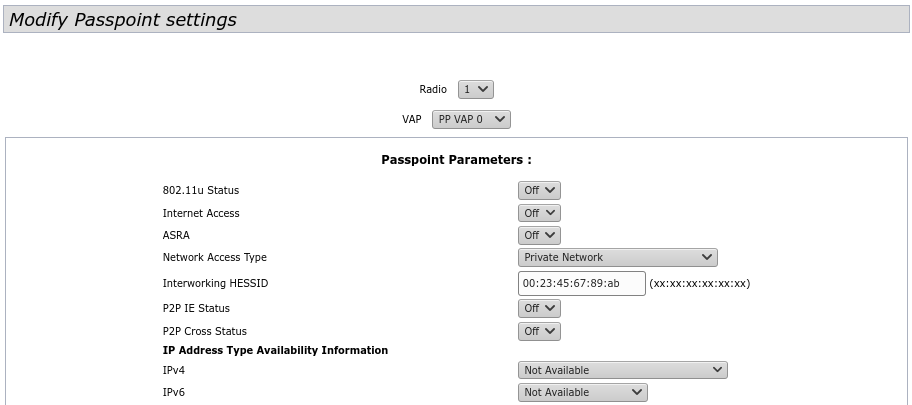Click the Internet Access label
Screen dimensions: 912x405
coord(201,213)
